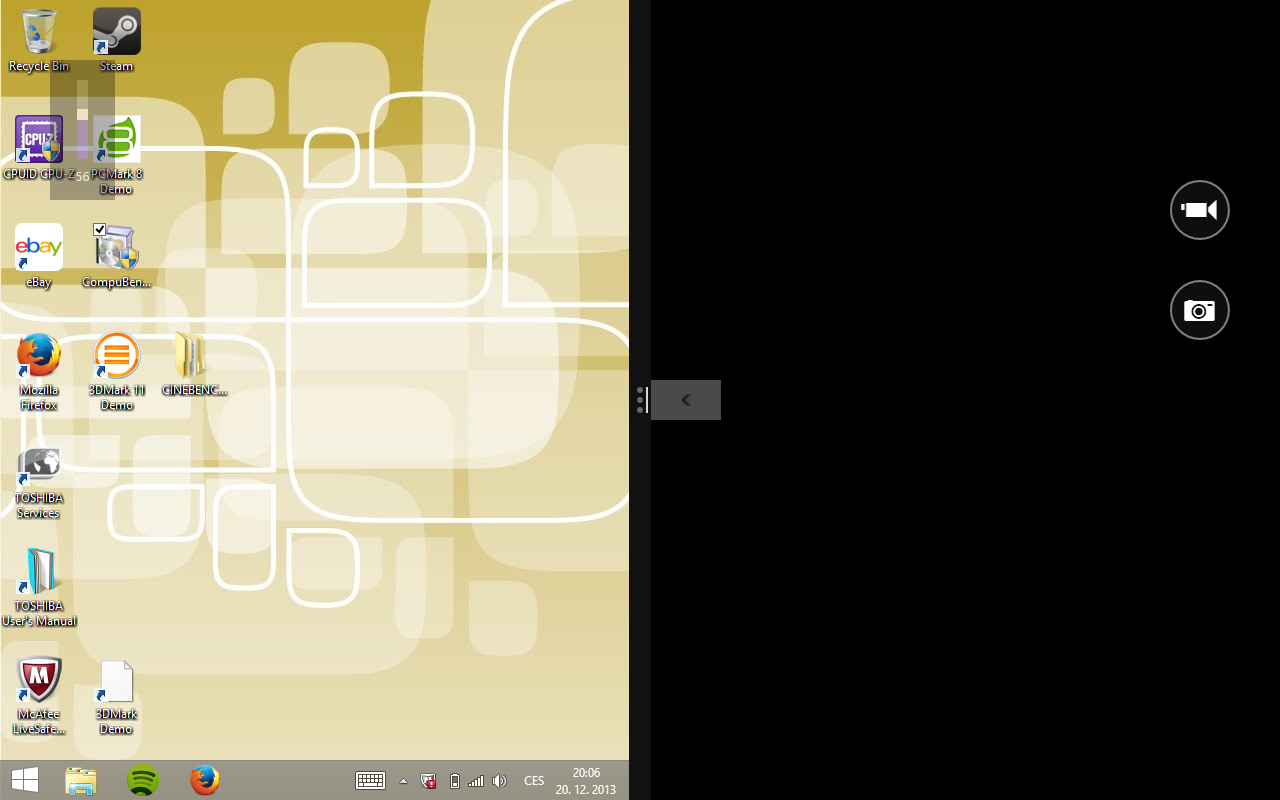Viewport: 1280px width, 800px height.
Task: Open Spotify from the taskbar
Action: pos(143,780)
